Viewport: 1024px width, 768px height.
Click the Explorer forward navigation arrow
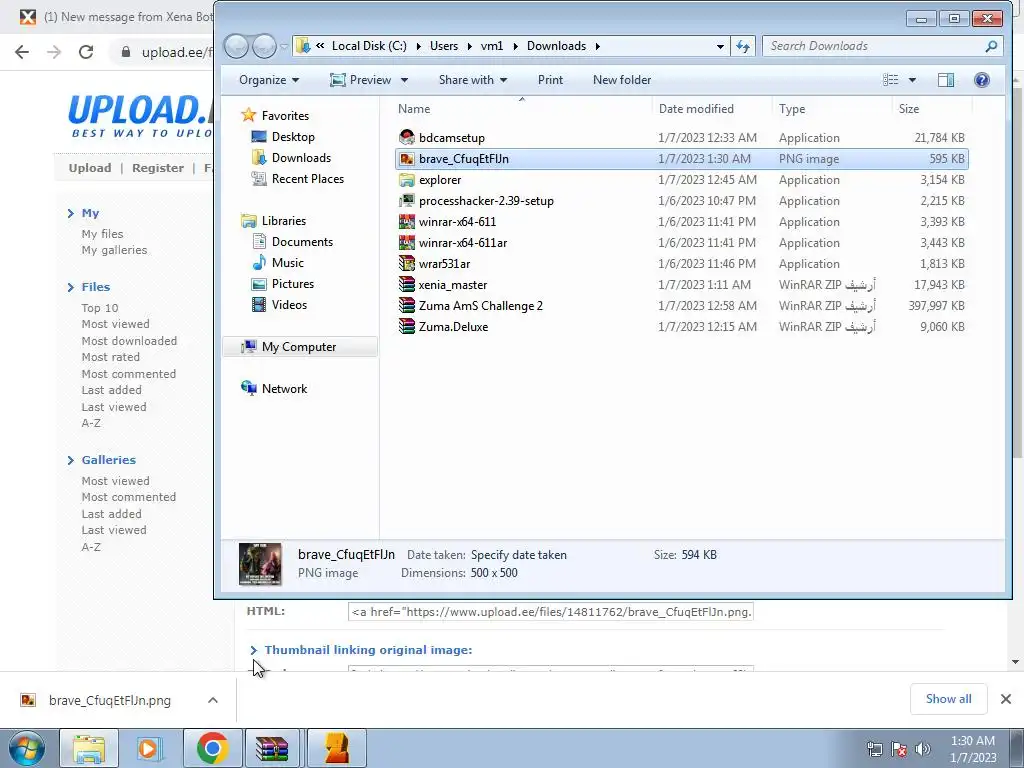[x=264, y=46]
